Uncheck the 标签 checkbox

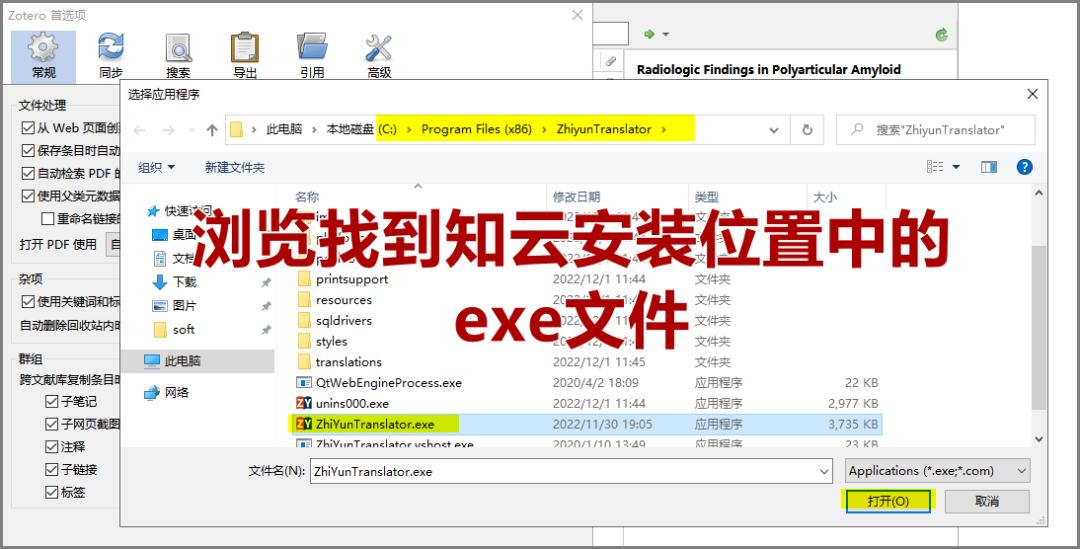pyautogui.click(x=52, y=493)
